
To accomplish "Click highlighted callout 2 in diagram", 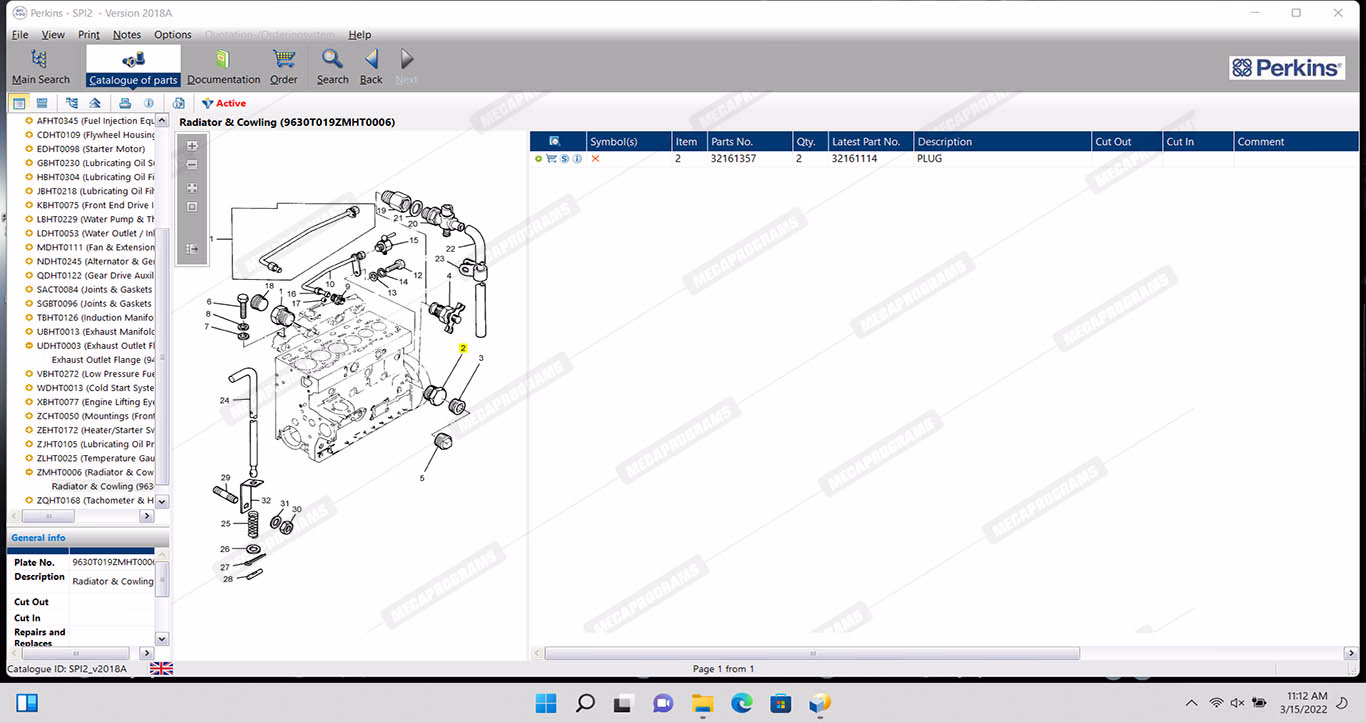I will click(x=463, y=348).
